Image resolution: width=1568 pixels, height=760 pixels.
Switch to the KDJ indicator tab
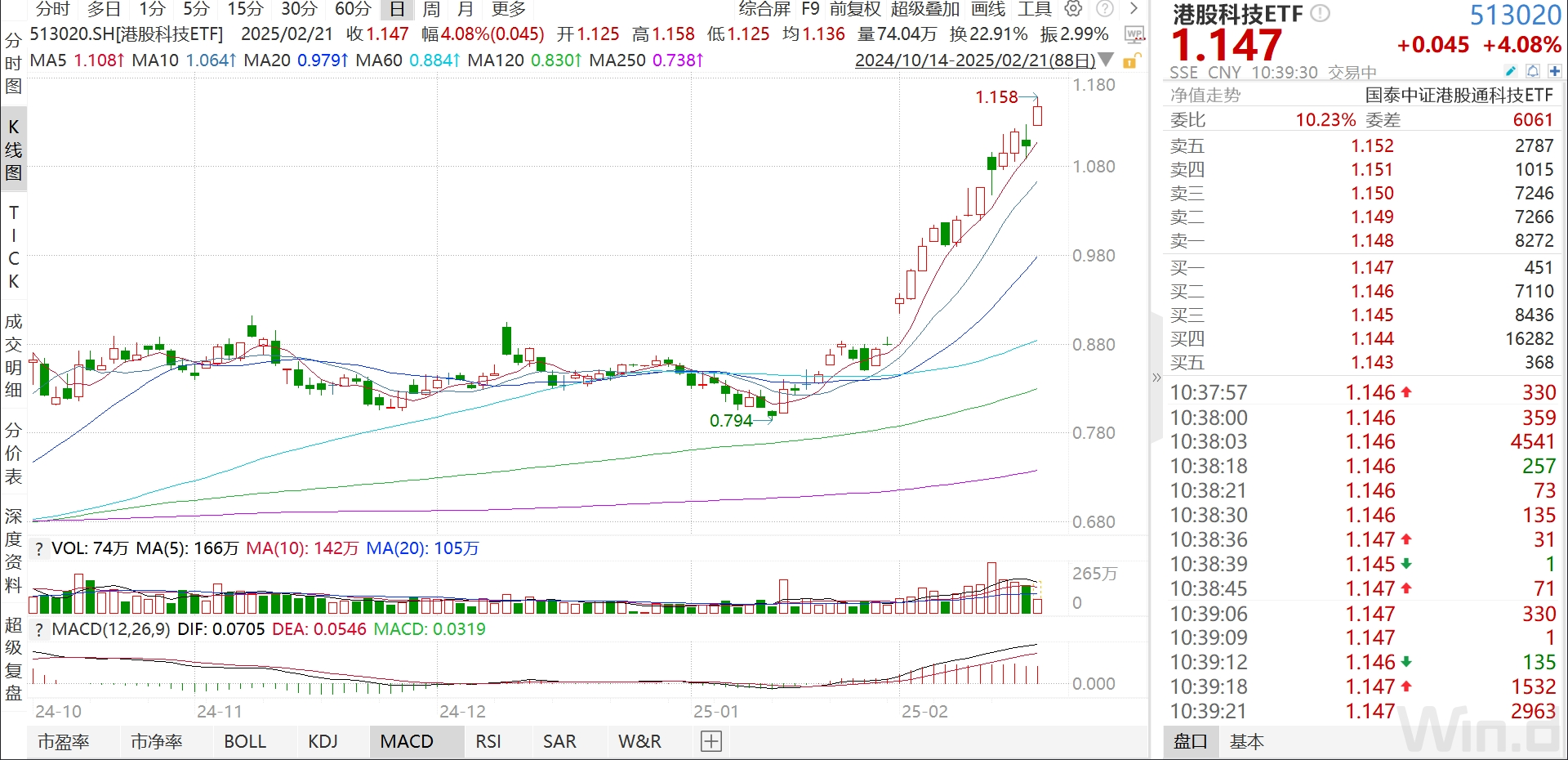coord(323,741)
